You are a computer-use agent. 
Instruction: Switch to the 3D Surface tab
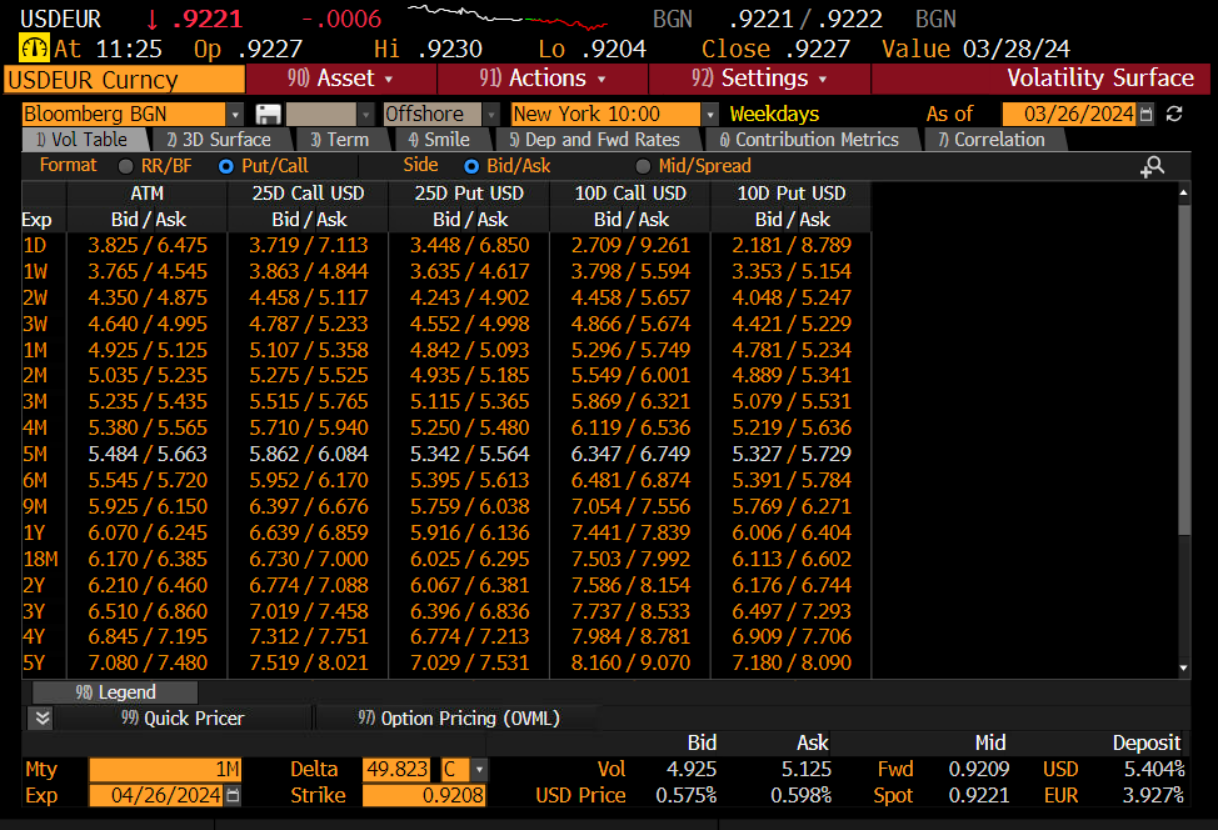[x=219, y=140]
